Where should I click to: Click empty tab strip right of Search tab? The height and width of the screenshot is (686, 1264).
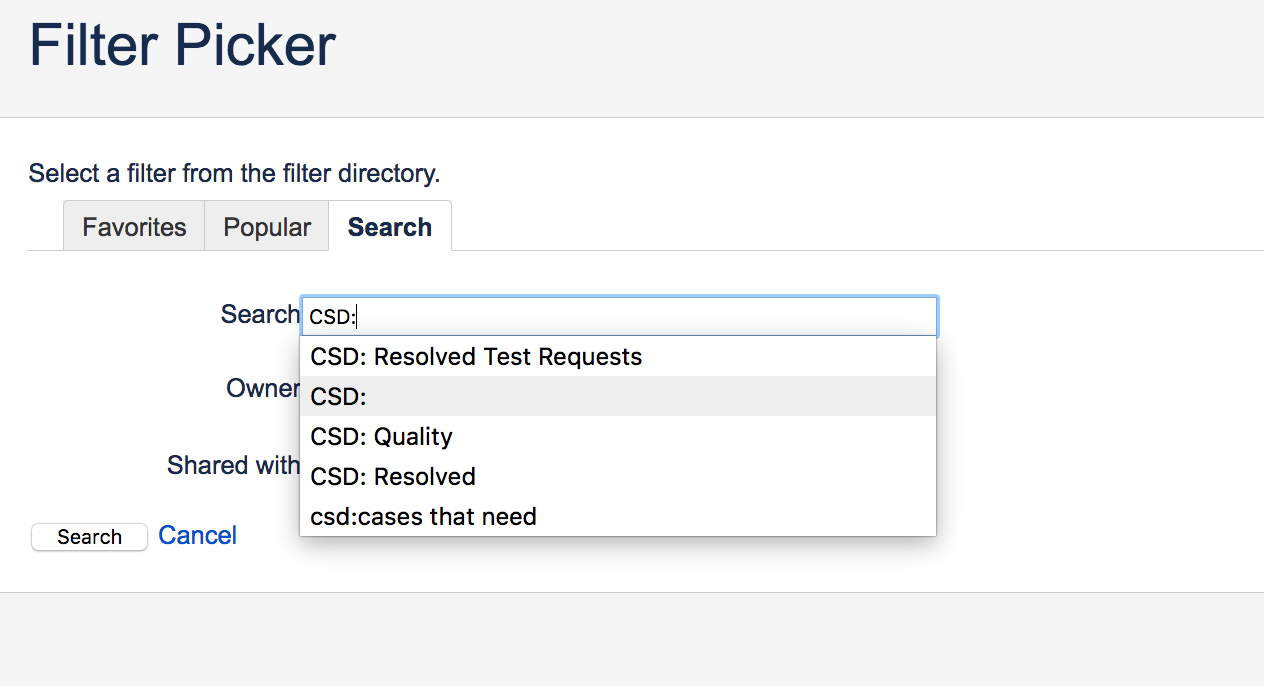point(858,226)
